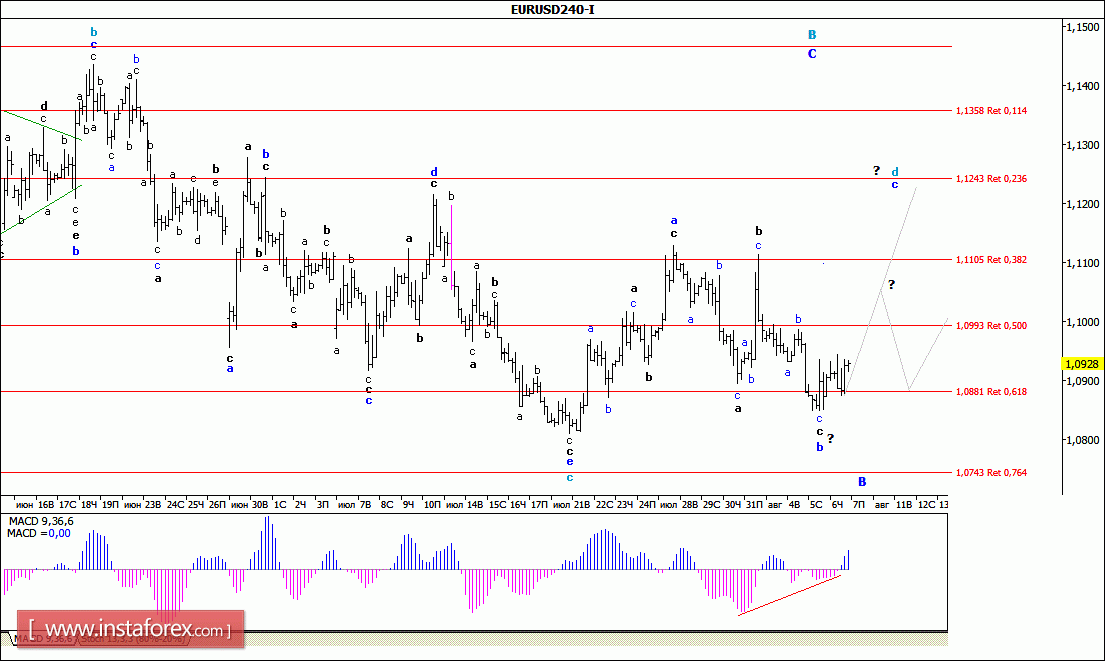Open the www.instaforex.com watermark link
Image resolution: width=1105 pixels, height=661 pixels.
click(131, 629)
